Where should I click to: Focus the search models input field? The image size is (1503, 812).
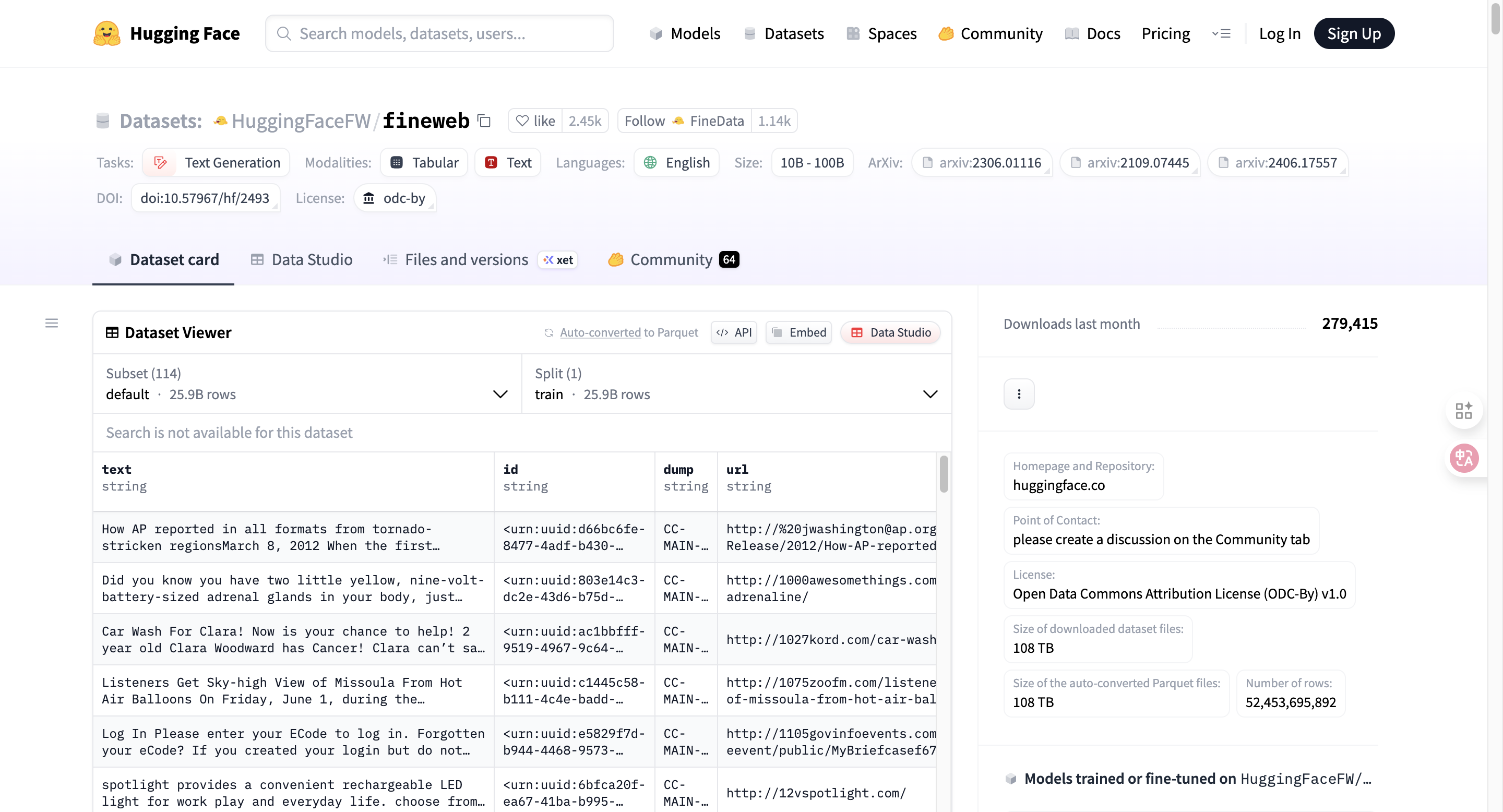(x=439, y=33)
